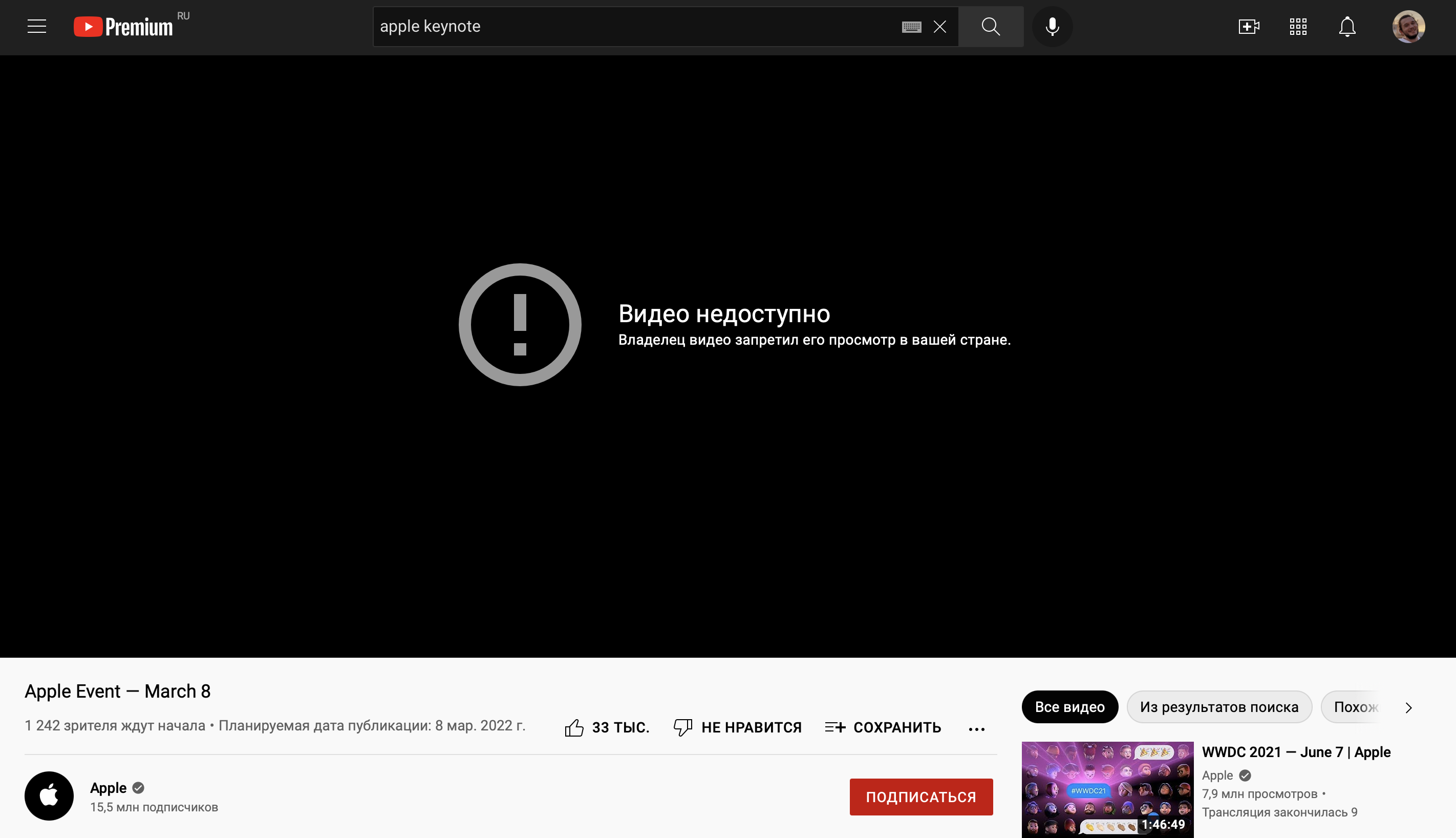Start voice search with microphone
This screenshot has width=1456, height=838.
point(1052,27)
